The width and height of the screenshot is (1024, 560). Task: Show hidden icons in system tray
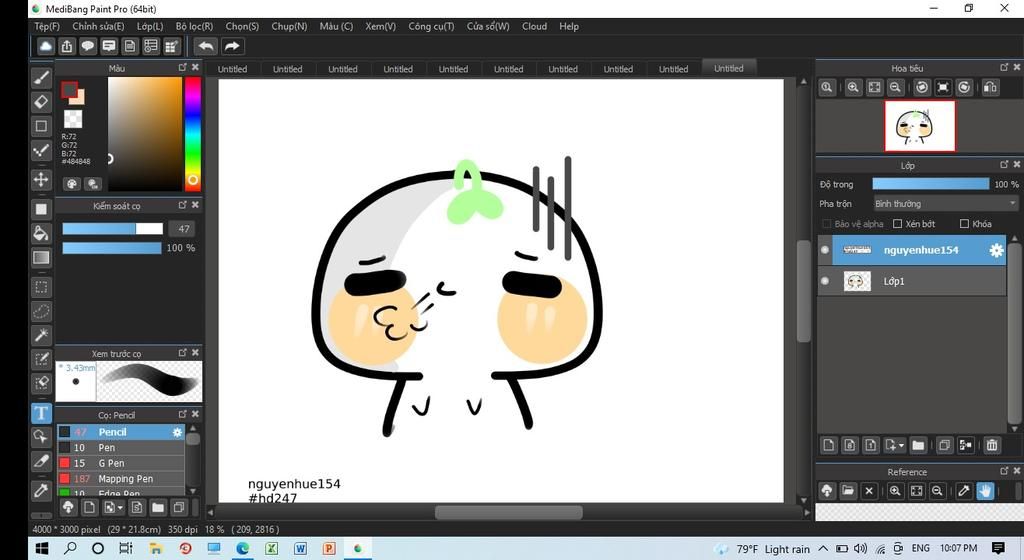point(823,548)
